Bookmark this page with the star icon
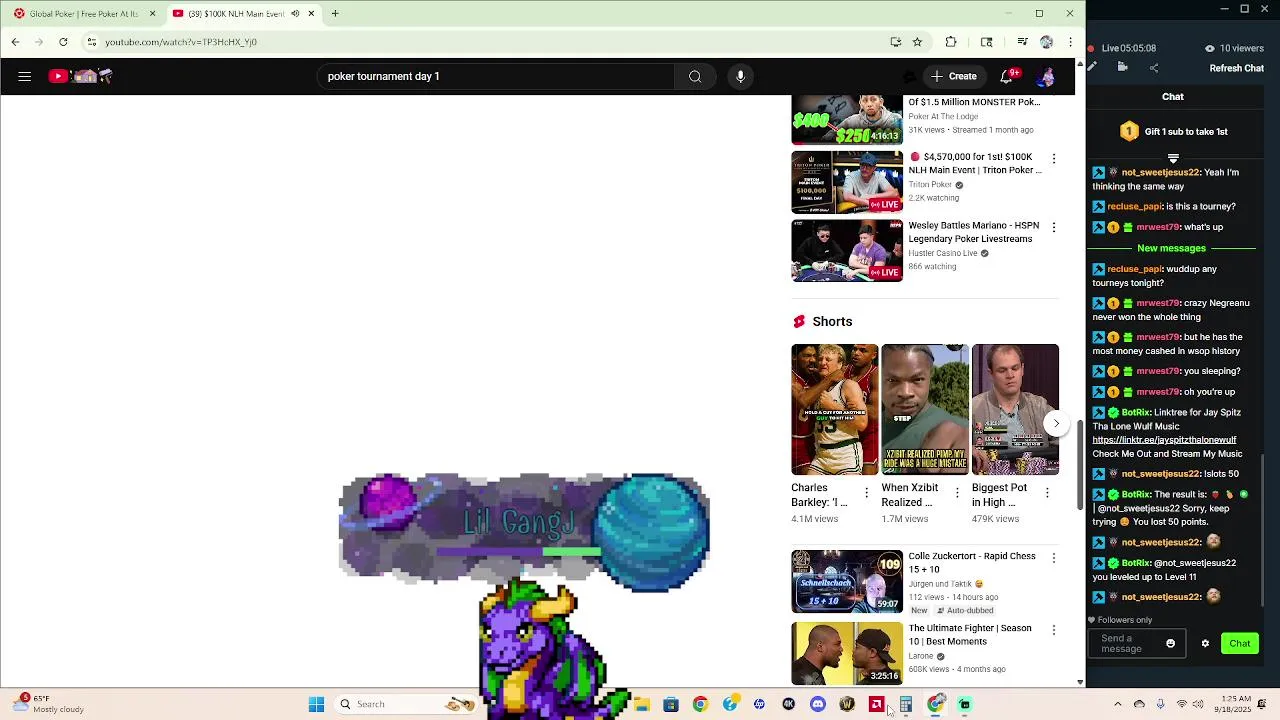Image resolution: width=1280 pixels, height=720 pixels. (x=917, y=42)
